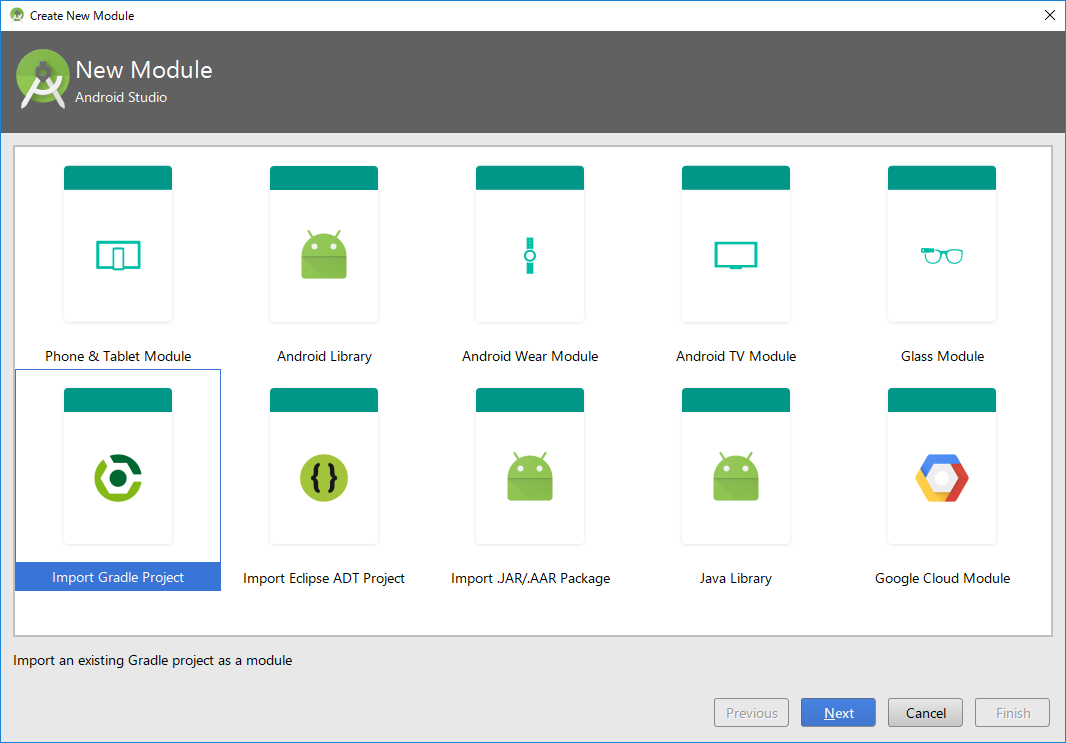The width and height of the screenshot is (1066, 743).
Task: Click the Android Studio logo in header
Action: [x=42, y=79]
